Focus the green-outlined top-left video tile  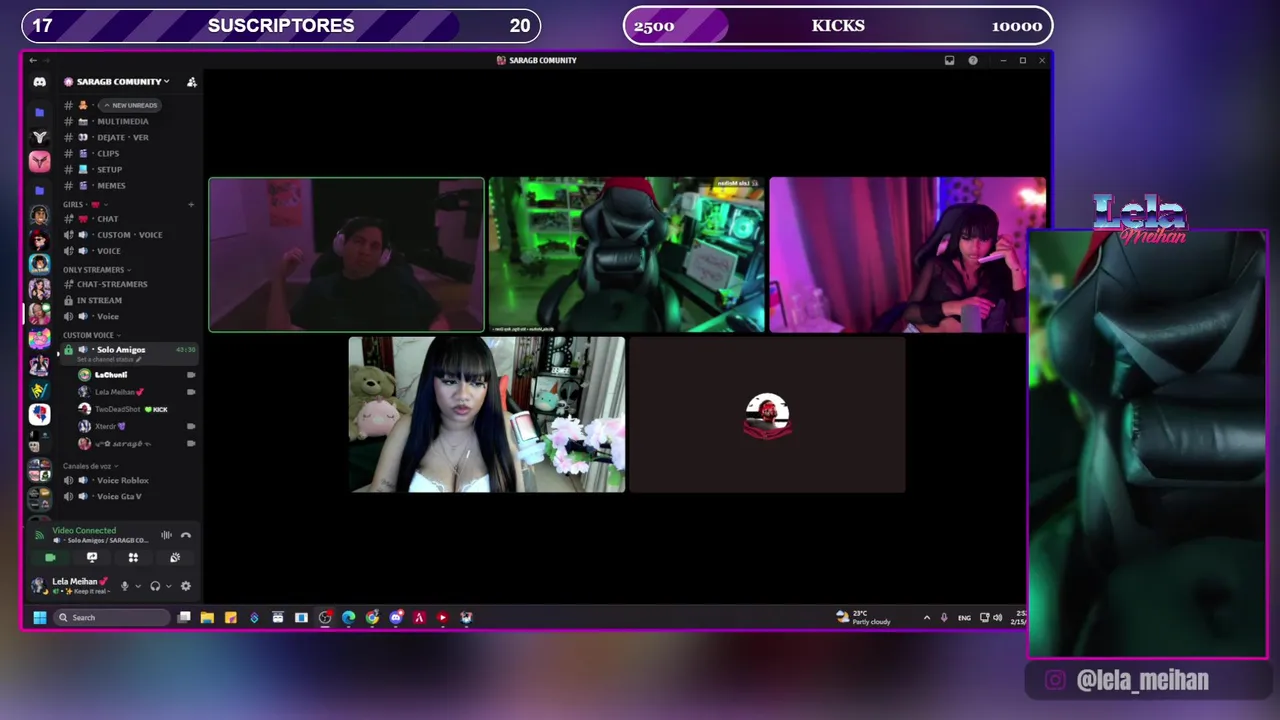pos(346,254)
